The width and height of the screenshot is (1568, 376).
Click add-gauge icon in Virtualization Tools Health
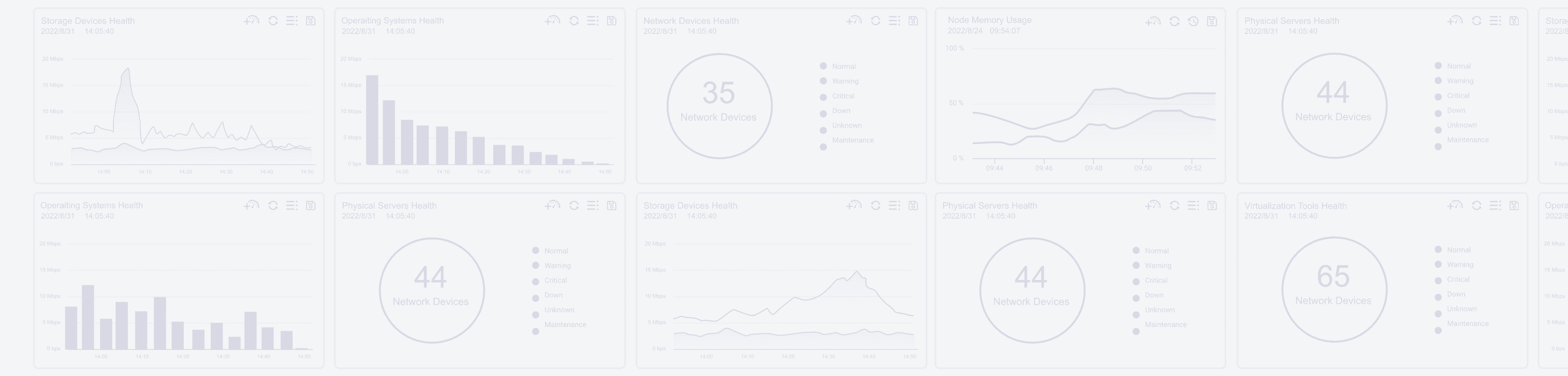1455,205
